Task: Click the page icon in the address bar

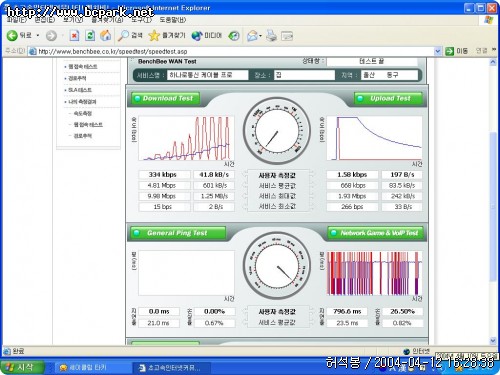Action: coord(32,51)
